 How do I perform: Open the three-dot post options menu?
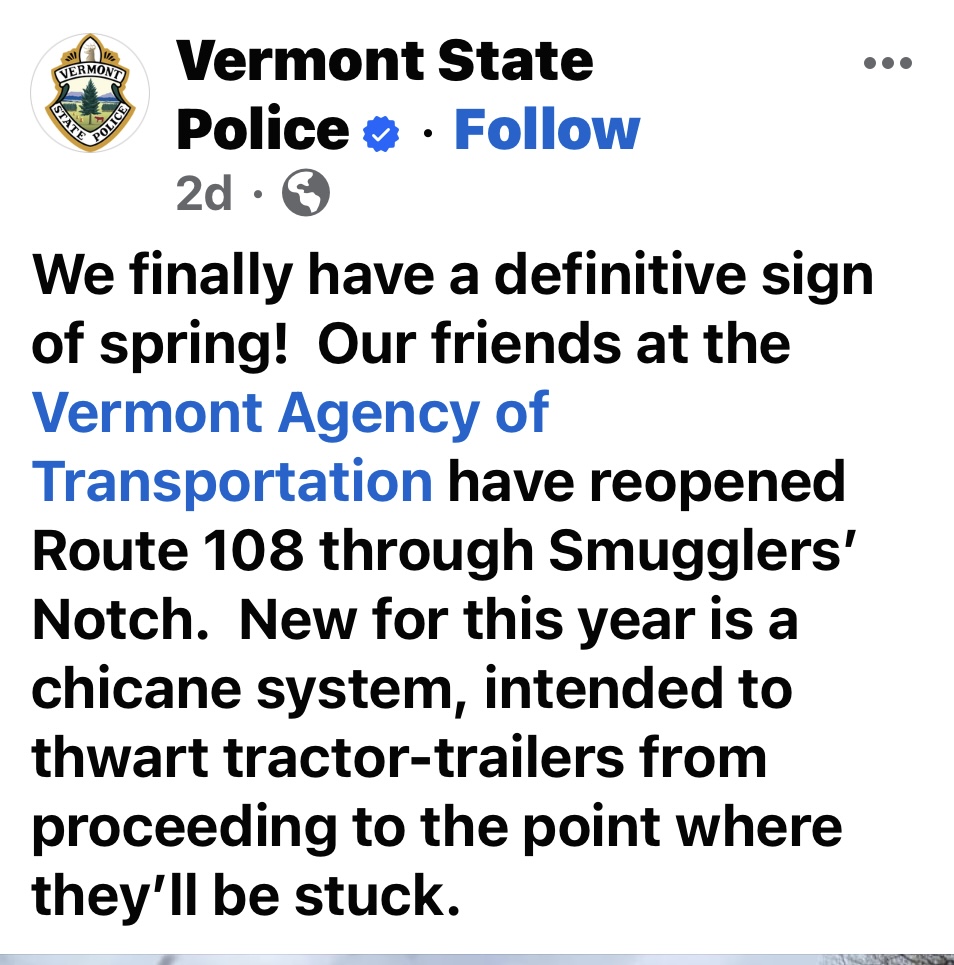888,63
